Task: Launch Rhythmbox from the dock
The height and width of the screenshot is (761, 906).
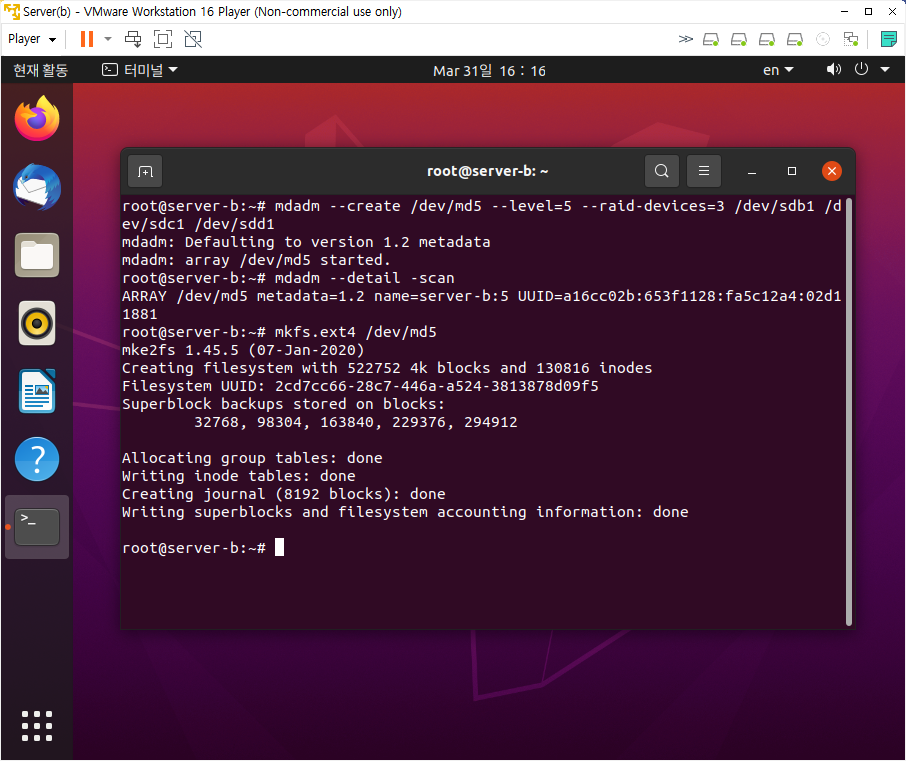Action: click(37, 323)
